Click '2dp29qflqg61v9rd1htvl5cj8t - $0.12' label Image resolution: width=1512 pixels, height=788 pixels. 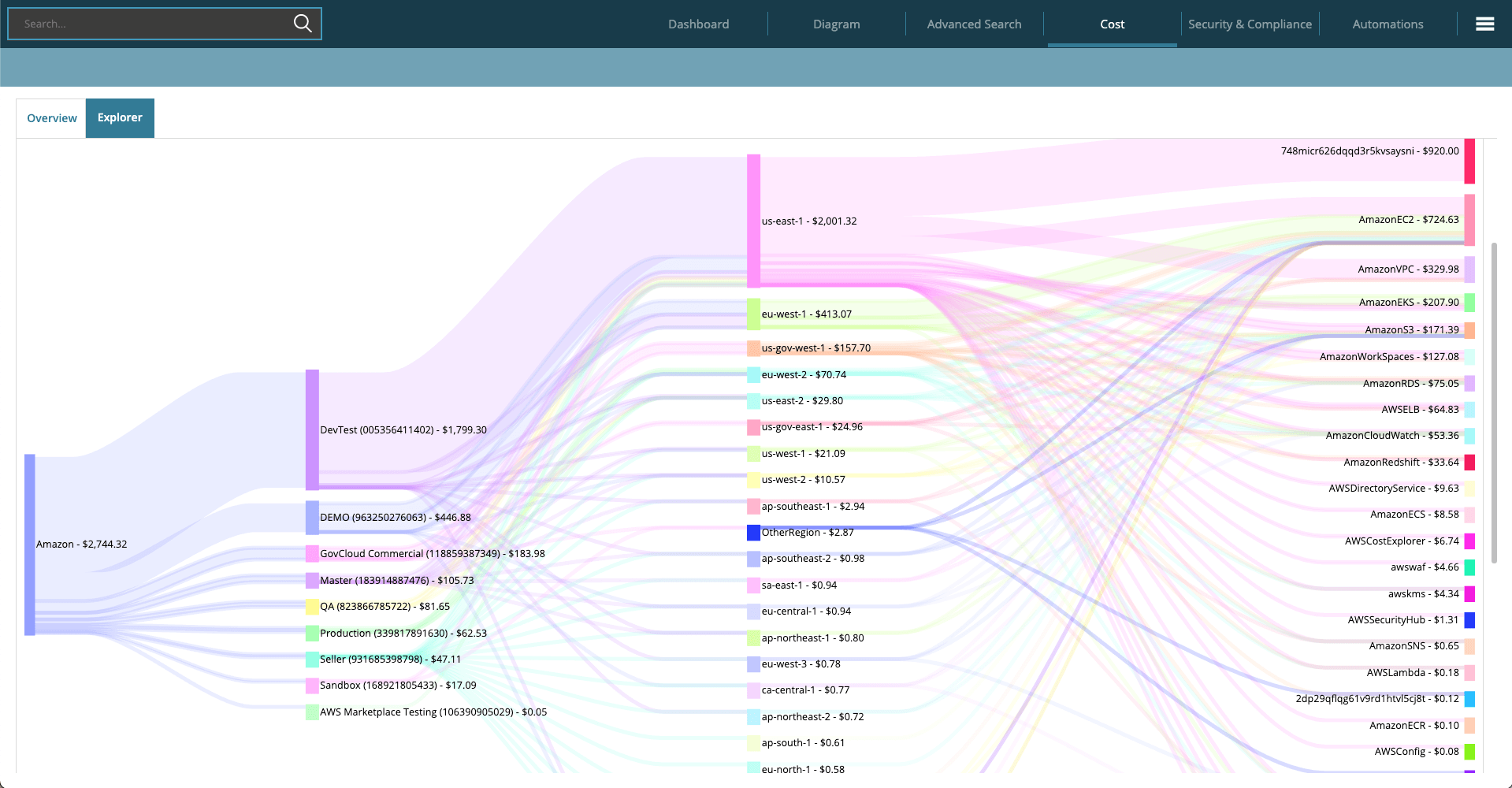tap(1377, 699)
